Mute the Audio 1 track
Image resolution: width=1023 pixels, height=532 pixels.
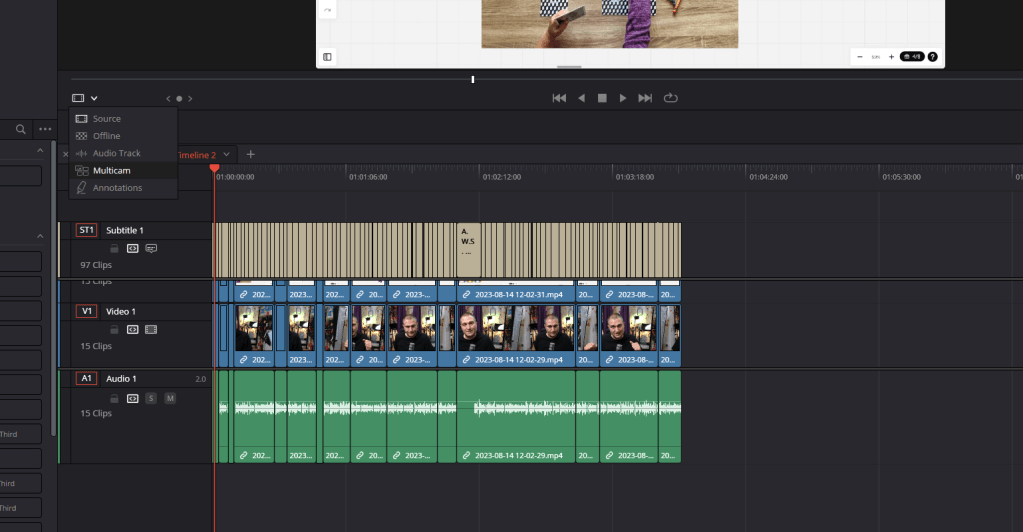pyautogui.click(x=170, y=398)
